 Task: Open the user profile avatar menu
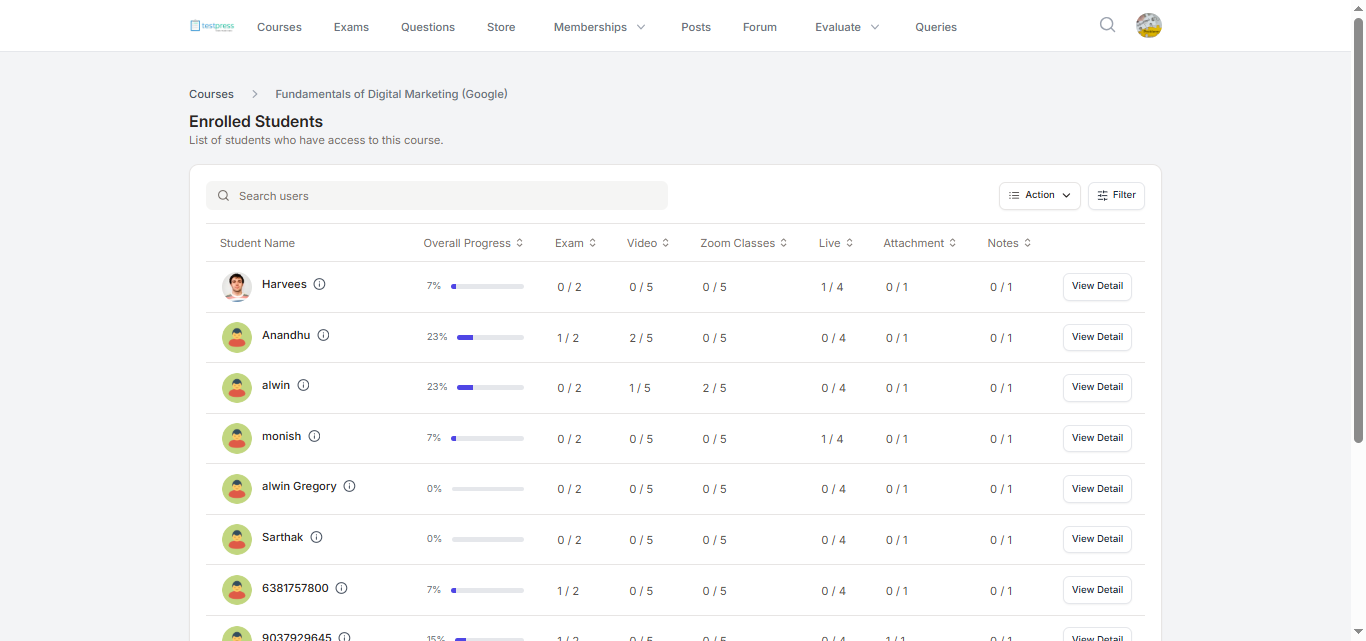click(1149, 26)
